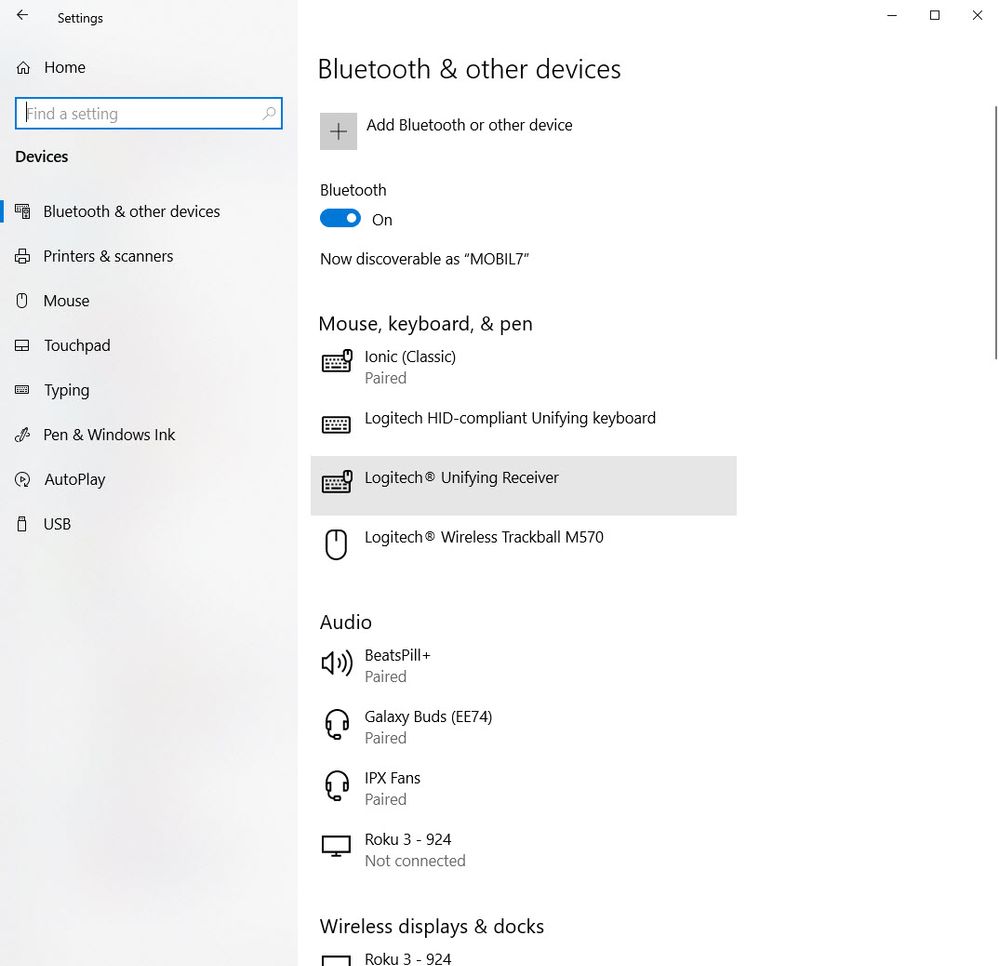This screenshot has width=999, height=966.
Task: Open Pen & Windows Ink settings
Action: [148, 435]
